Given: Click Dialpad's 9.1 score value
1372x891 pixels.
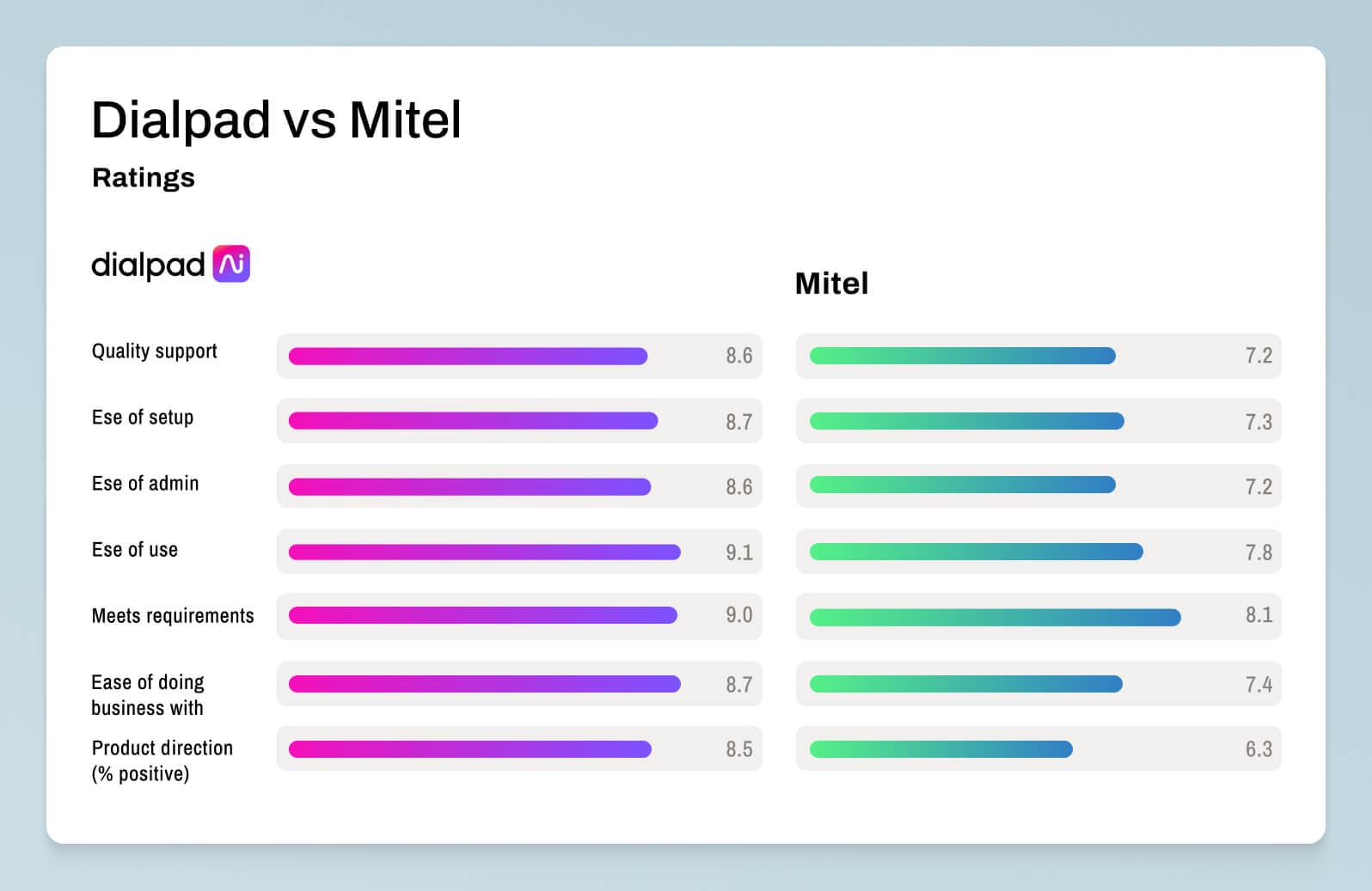Looking at the screenshot, I should (x=738, y=552).
